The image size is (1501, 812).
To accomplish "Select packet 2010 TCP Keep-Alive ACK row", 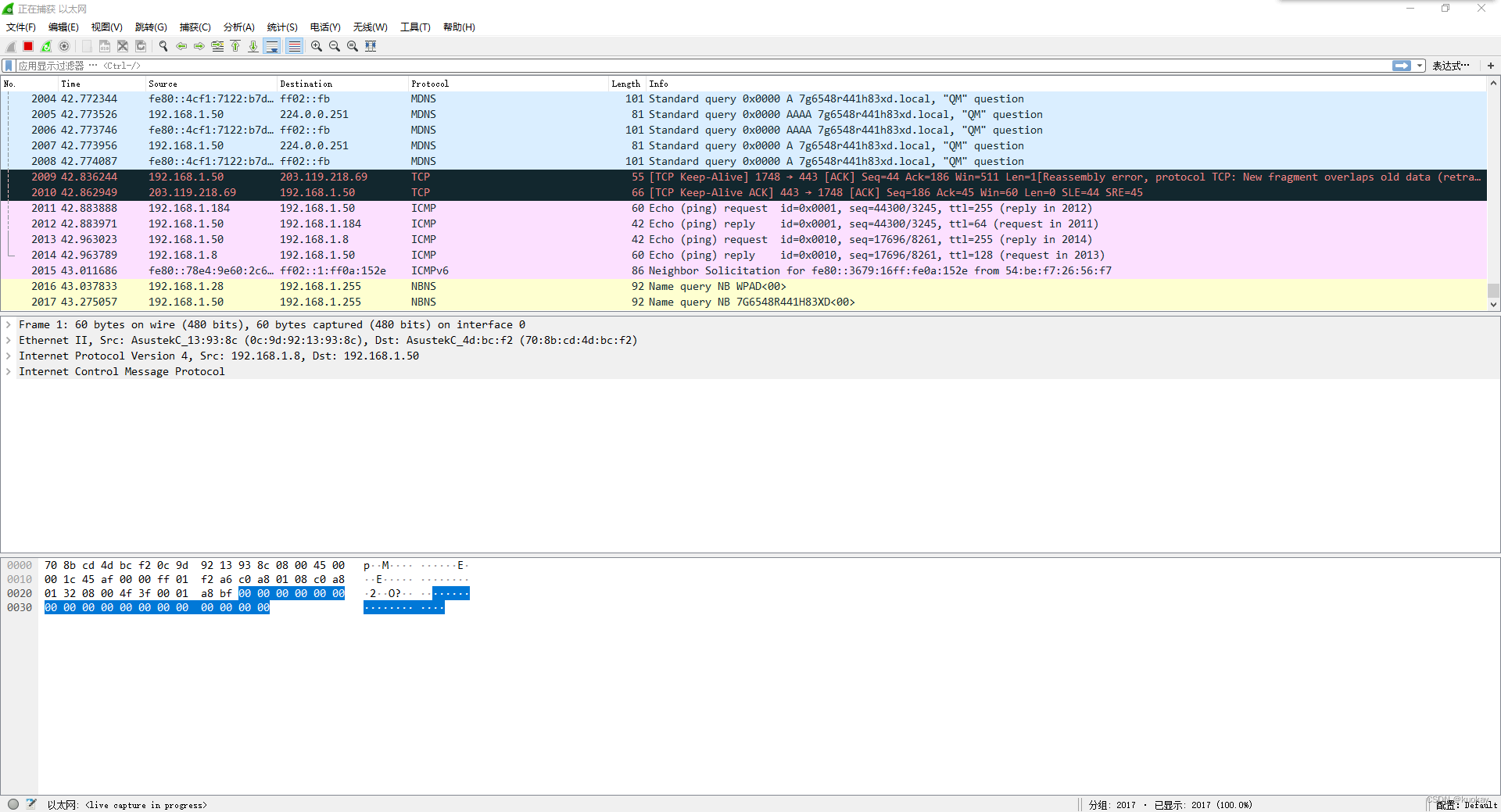I will [x=743, y=193].
